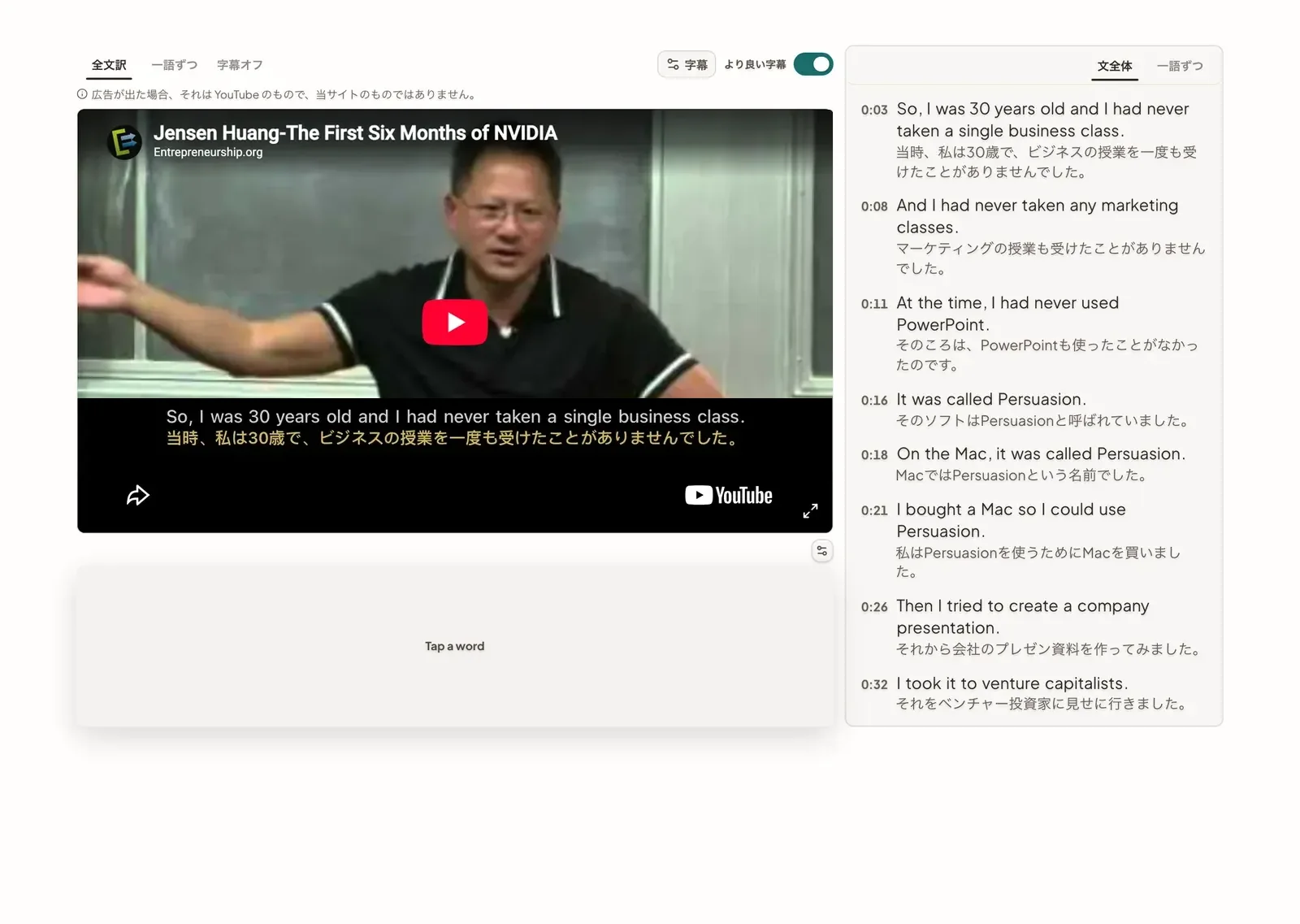Jump to timestamp 0:03 in transcript
The height and width of the screenshot is (924, 1300).
pyautogui.click(x=874, y=110)
